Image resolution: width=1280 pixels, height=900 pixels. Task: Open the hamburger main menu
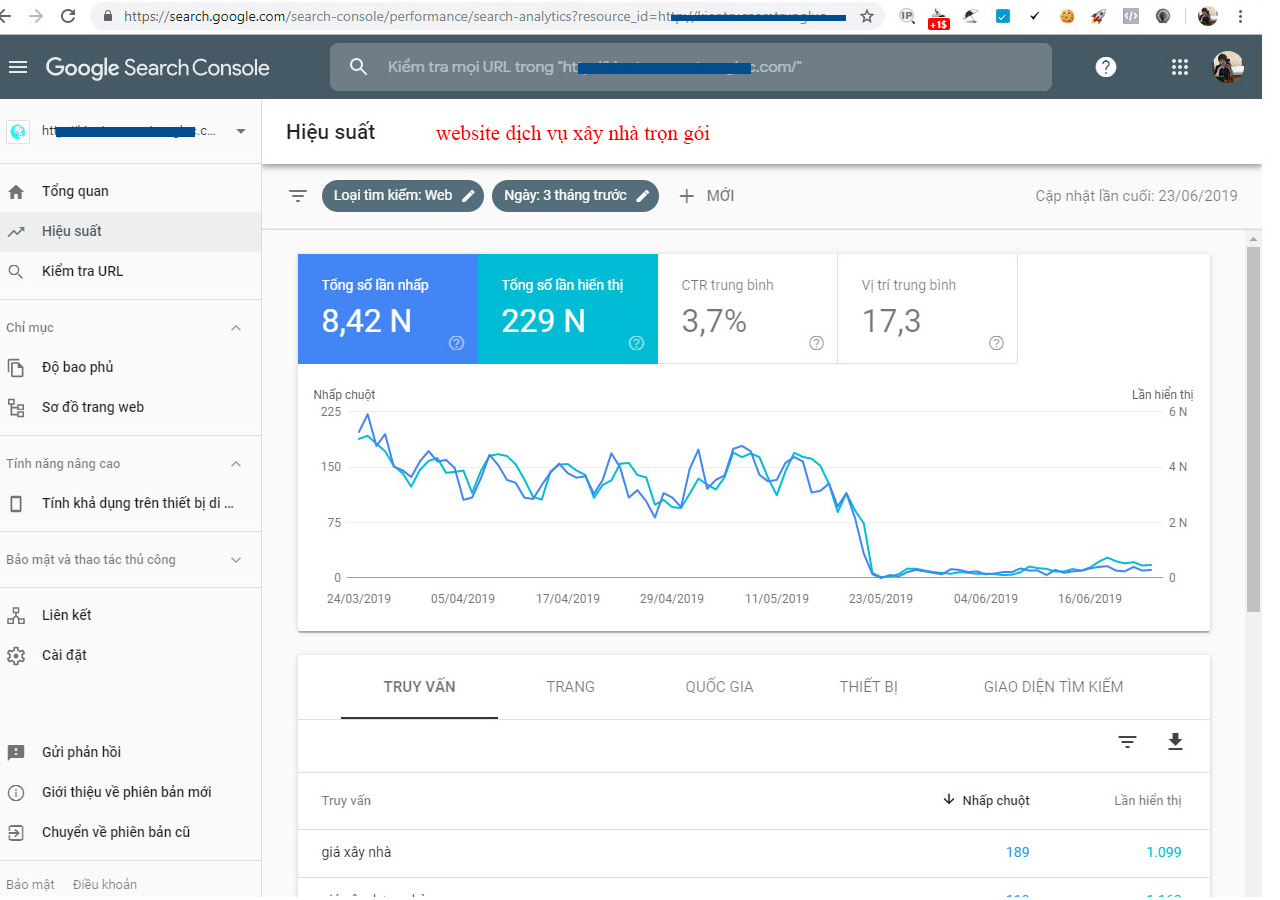pos(18,67)
